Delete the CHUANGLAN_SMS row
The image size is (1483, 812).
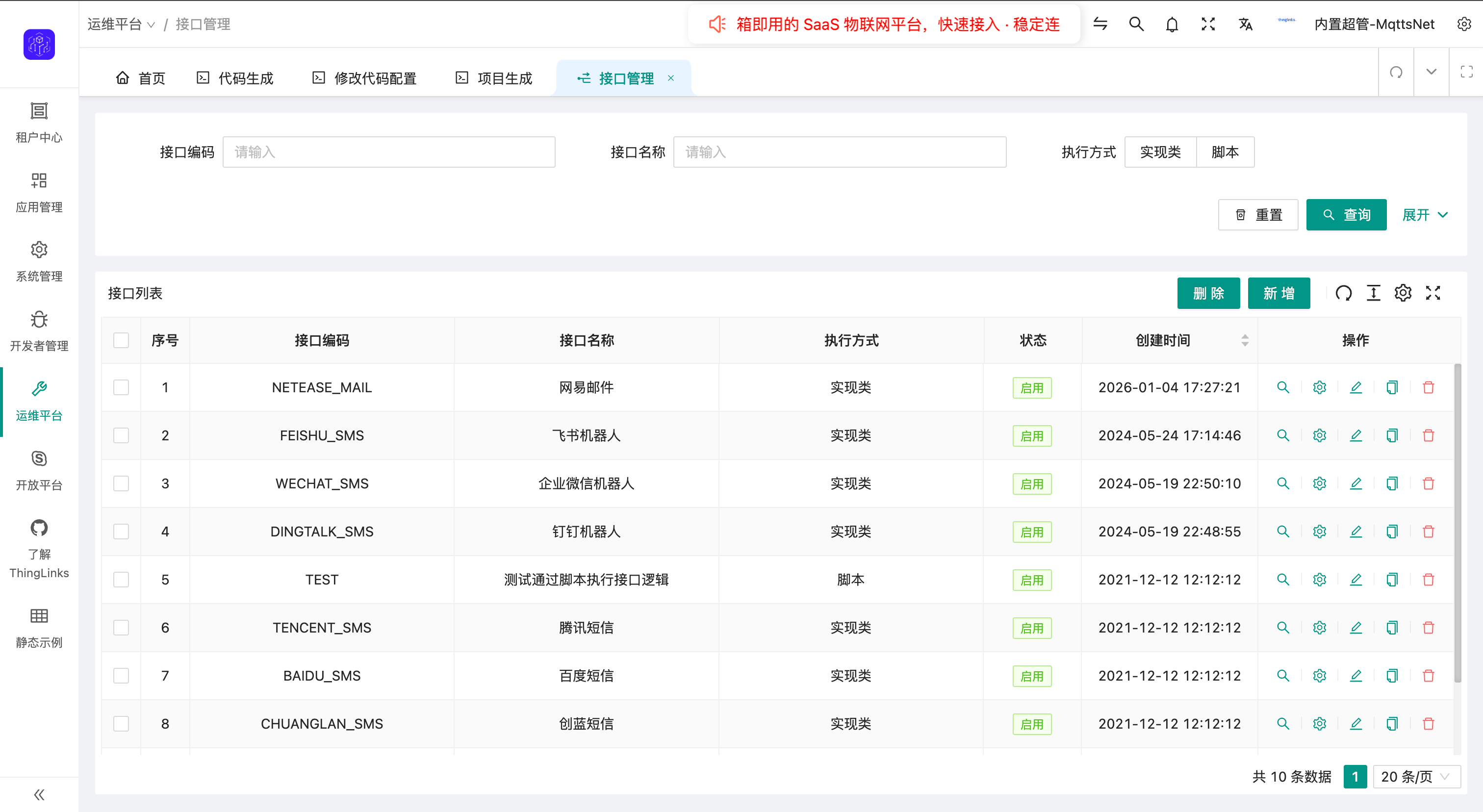1428,723
